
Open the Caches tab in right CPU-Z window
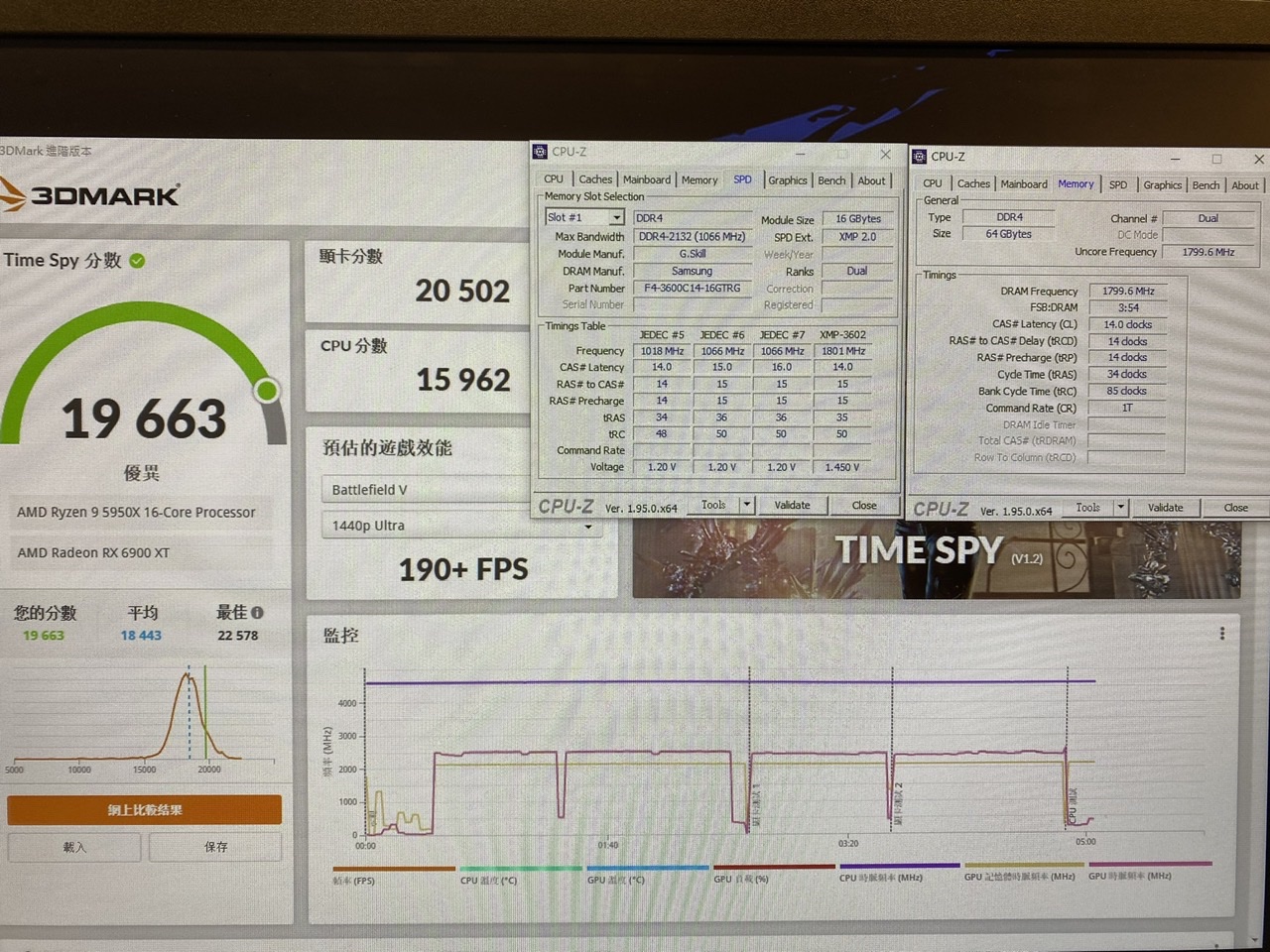coord(973,183)
